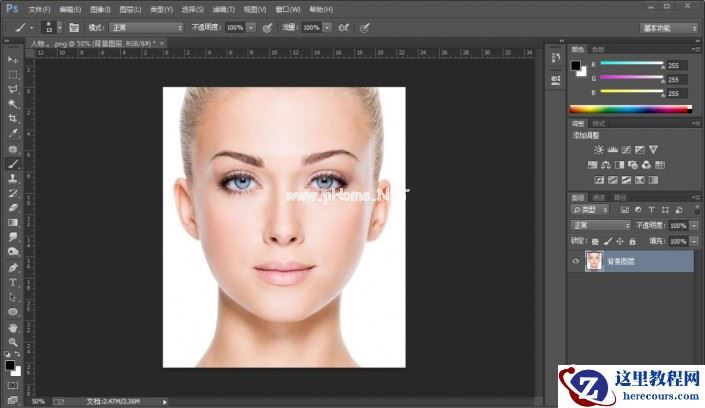
Task: Open the brush panel toggle icon
Action: (73, 28)
